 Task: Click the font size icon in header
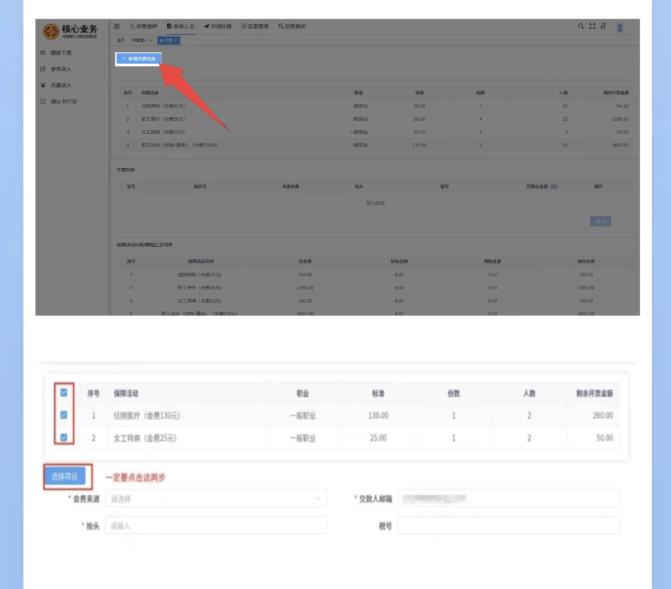(x=602, y=26)
